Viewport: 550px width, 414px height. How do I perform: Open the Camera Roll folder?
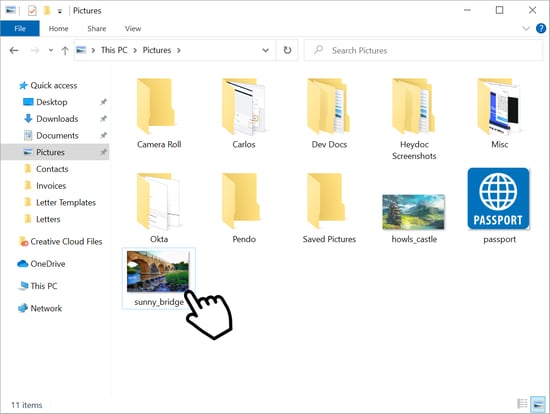(159, 114)
